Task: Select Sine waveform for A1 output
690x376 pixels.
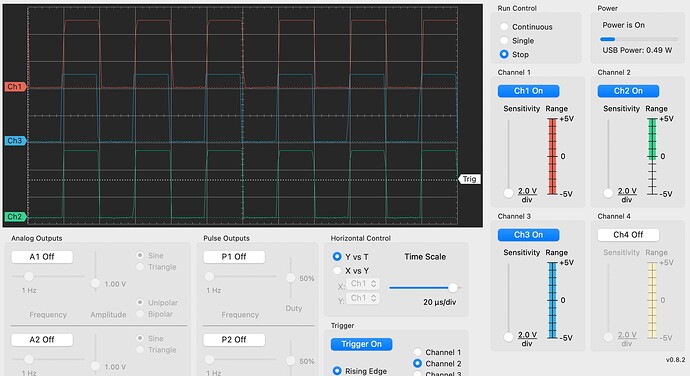Action: [x=140, y=255]
